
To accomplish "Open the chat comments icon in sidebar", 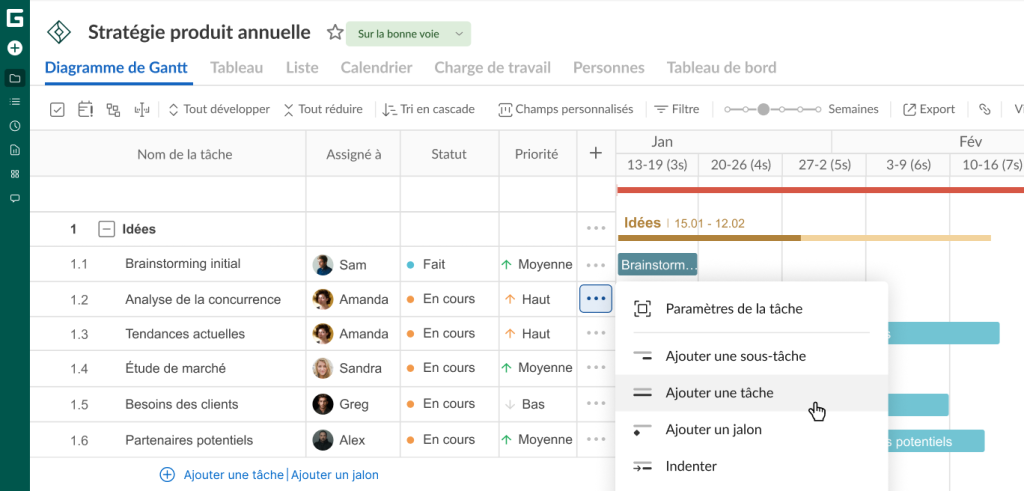I will click(x=14, y=198).
